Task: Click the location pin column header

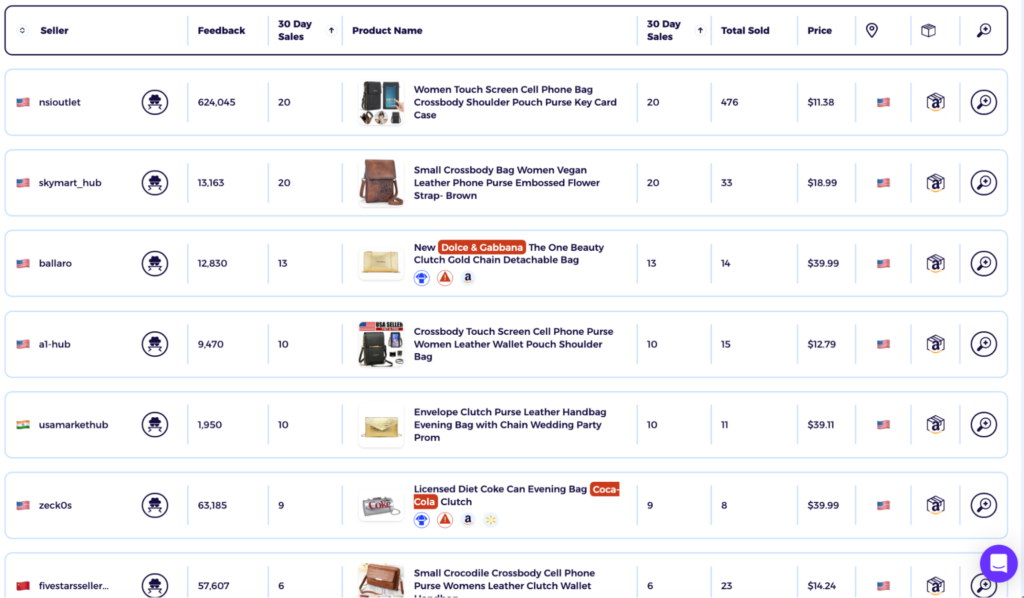Action: [x=872, y=30]
